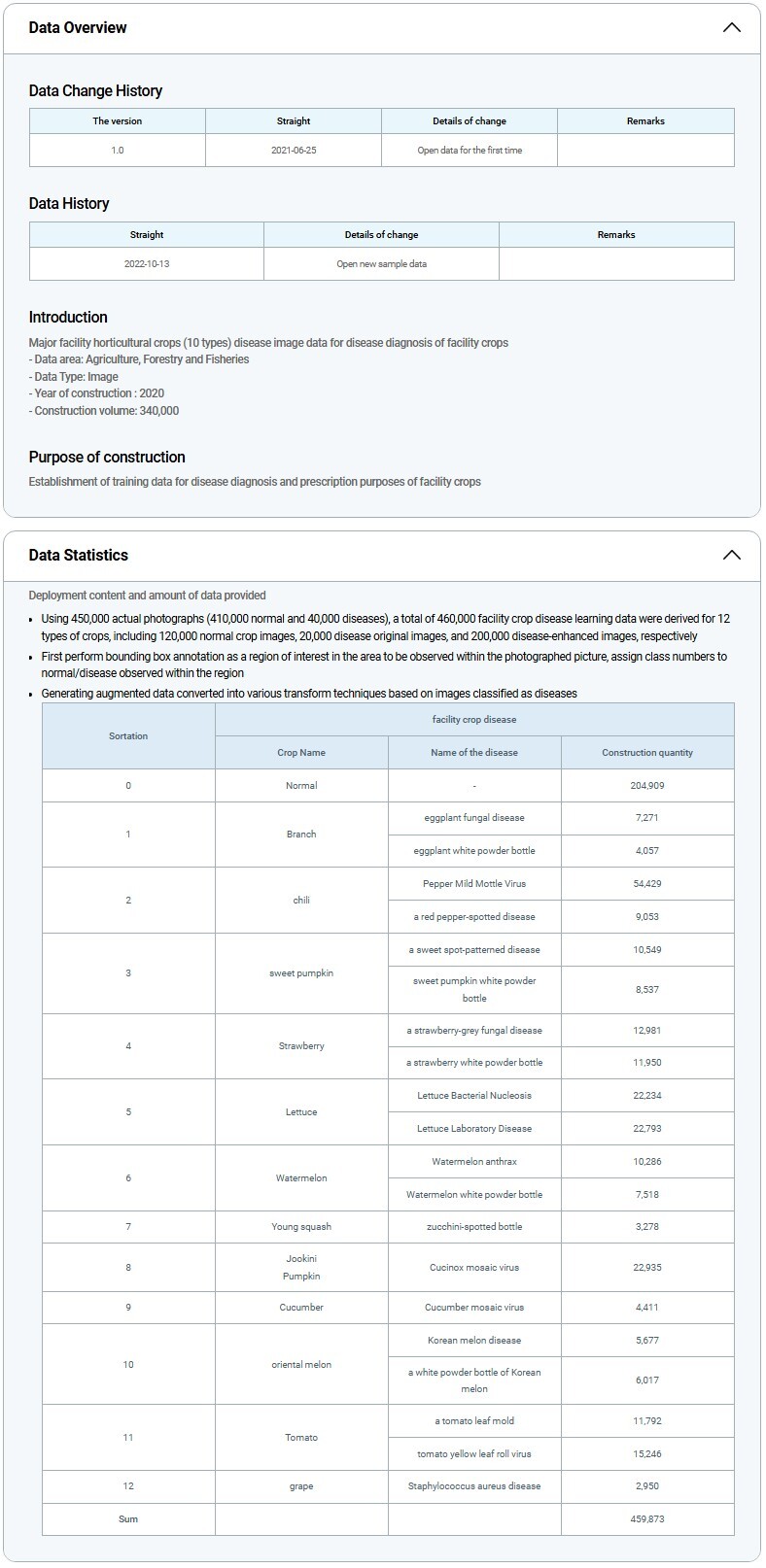Select the Strawberry crop name cell

click(301, 1046)
